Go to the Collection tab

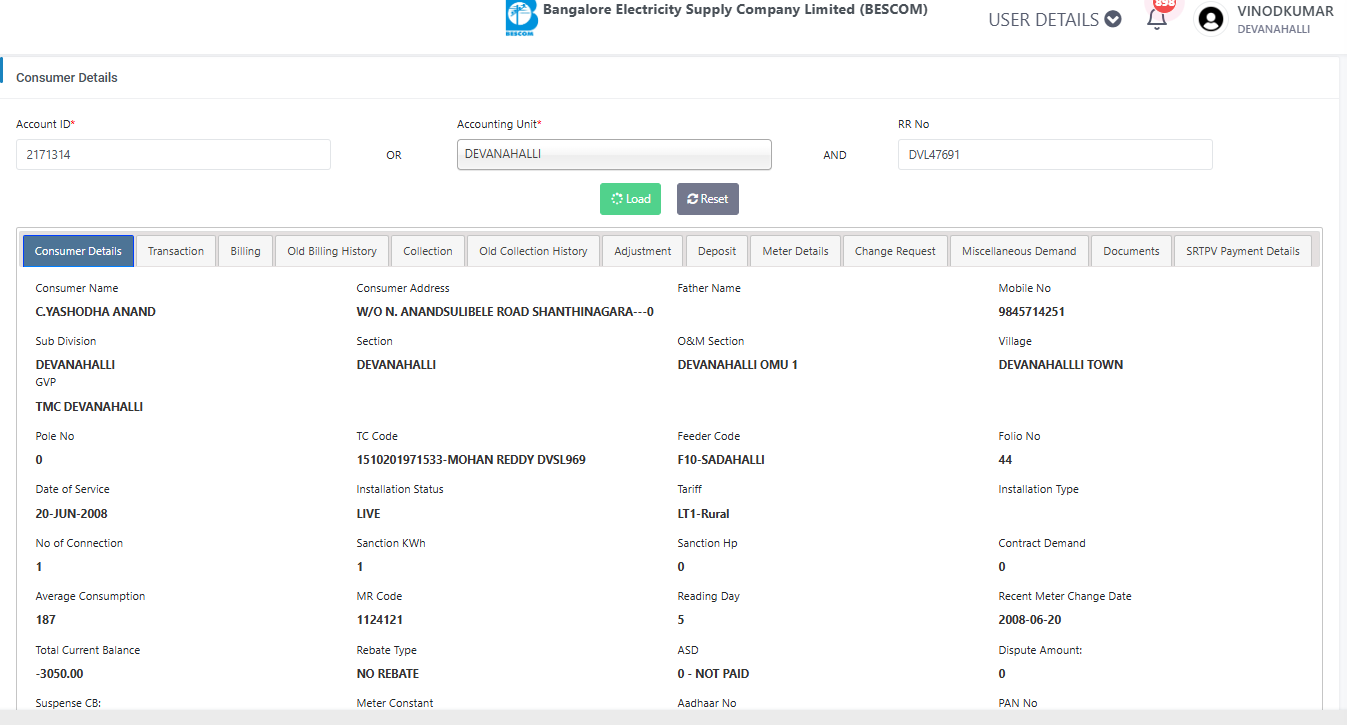click(428, 251)
